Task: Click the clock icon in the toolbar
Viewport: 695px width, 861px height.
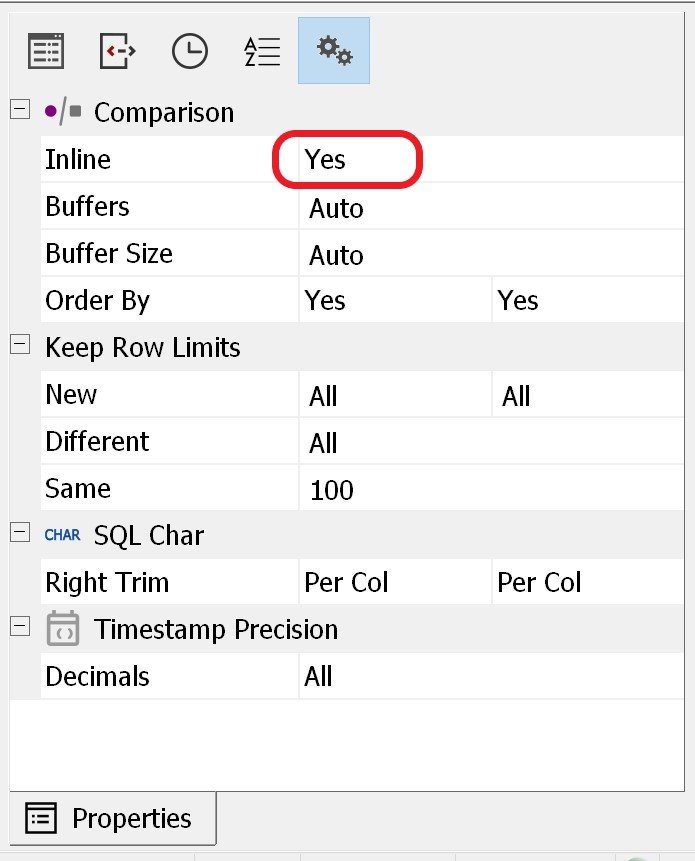Action: click(x=190, y=51)
